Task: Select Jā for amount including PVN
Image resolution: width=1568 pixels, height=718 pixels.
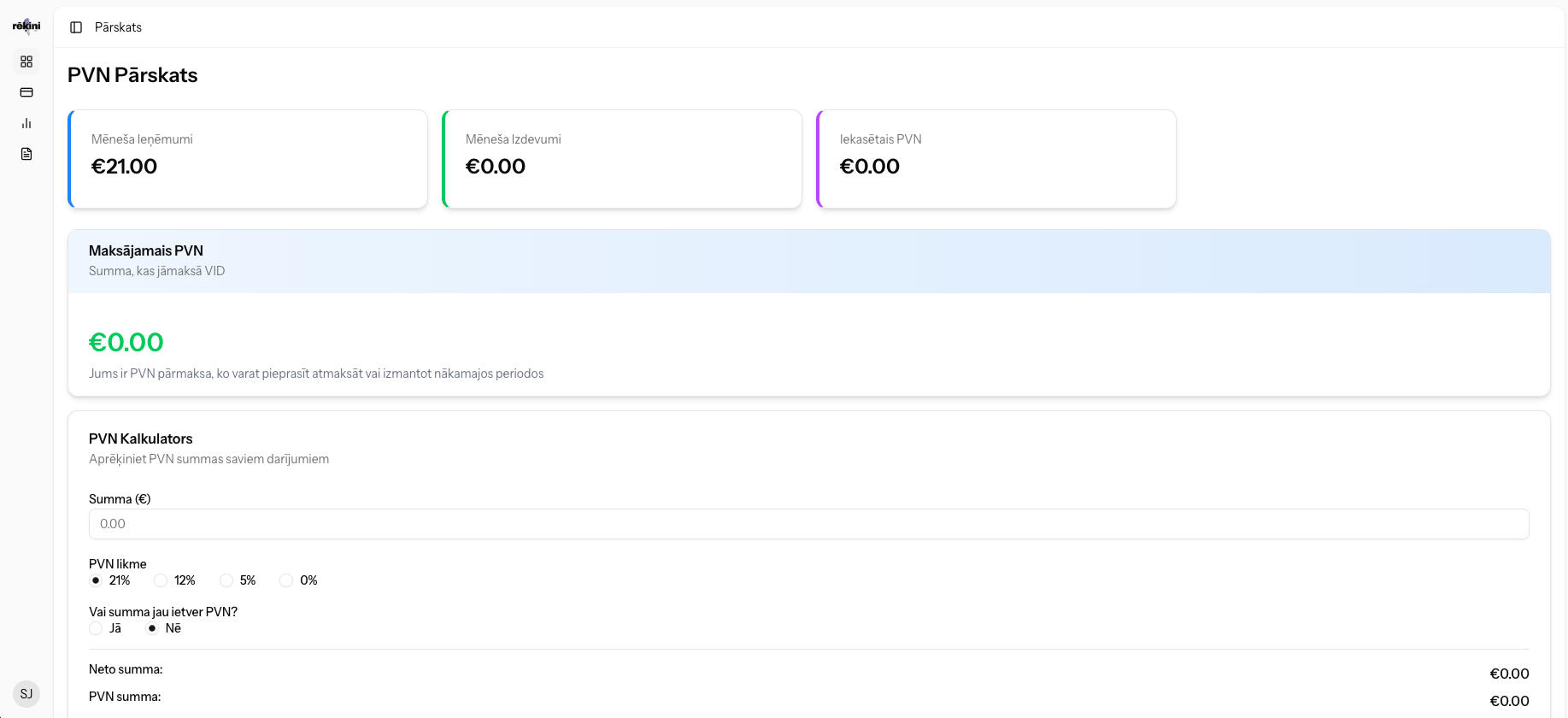Action: [96, 628]
